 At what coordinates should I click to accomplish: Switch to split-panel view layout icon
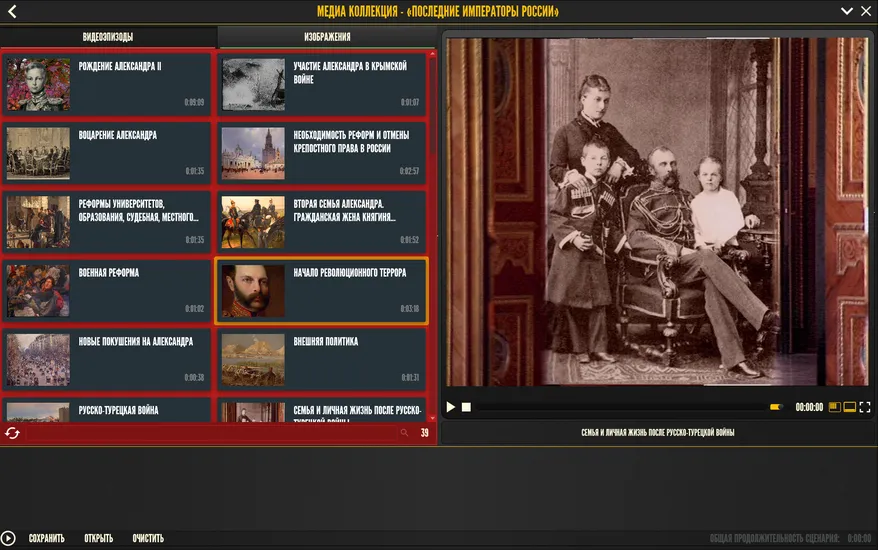click(835, 407)
